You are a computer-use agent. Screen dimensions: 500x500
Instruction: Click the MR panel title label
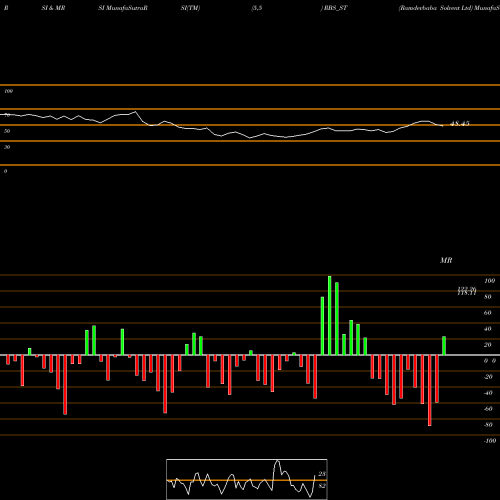pos(446,260)
